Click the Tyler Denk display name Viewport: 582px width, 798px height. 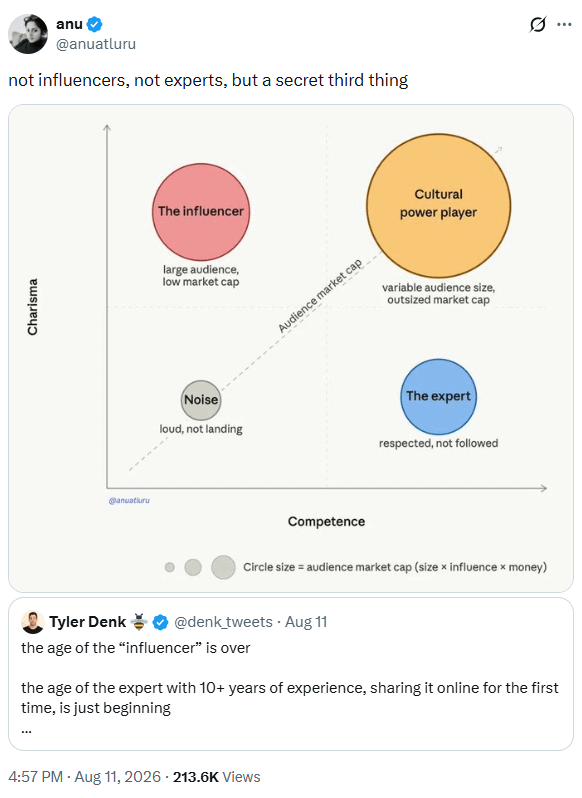[88, 622]
